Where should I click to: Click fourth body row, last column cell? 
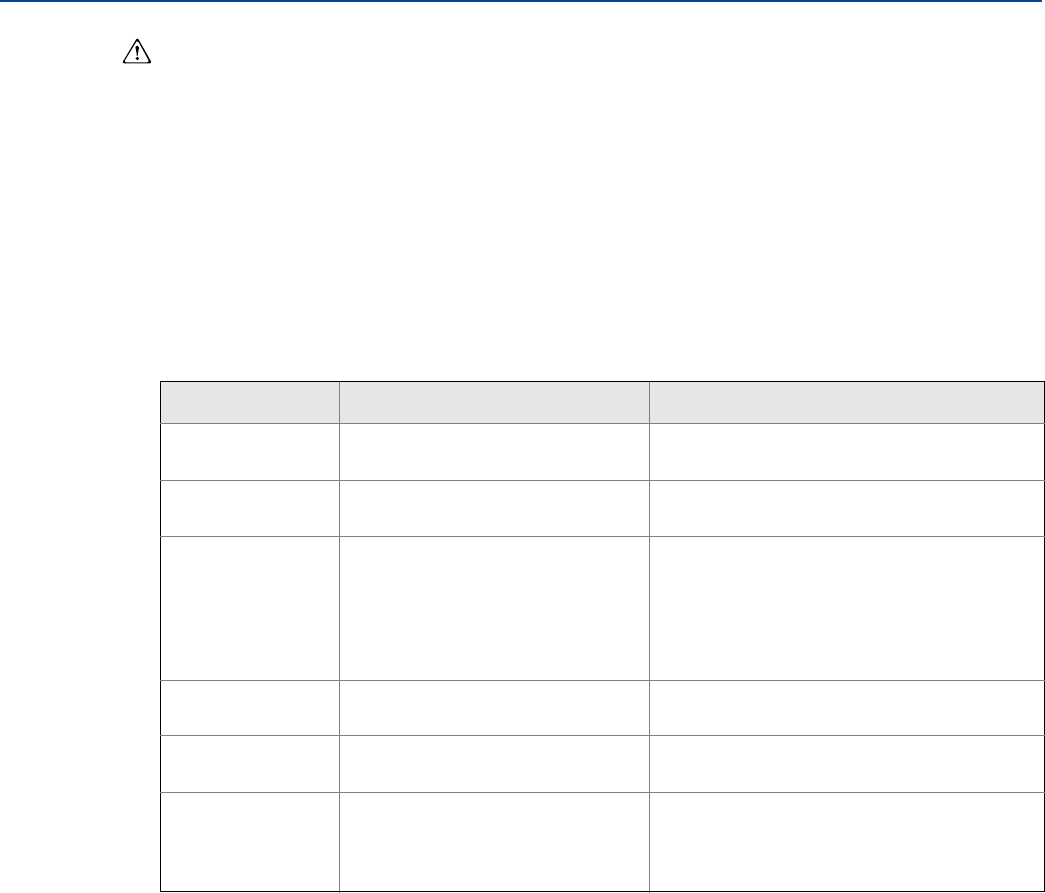pyautogui.click(x=846, y=708)
